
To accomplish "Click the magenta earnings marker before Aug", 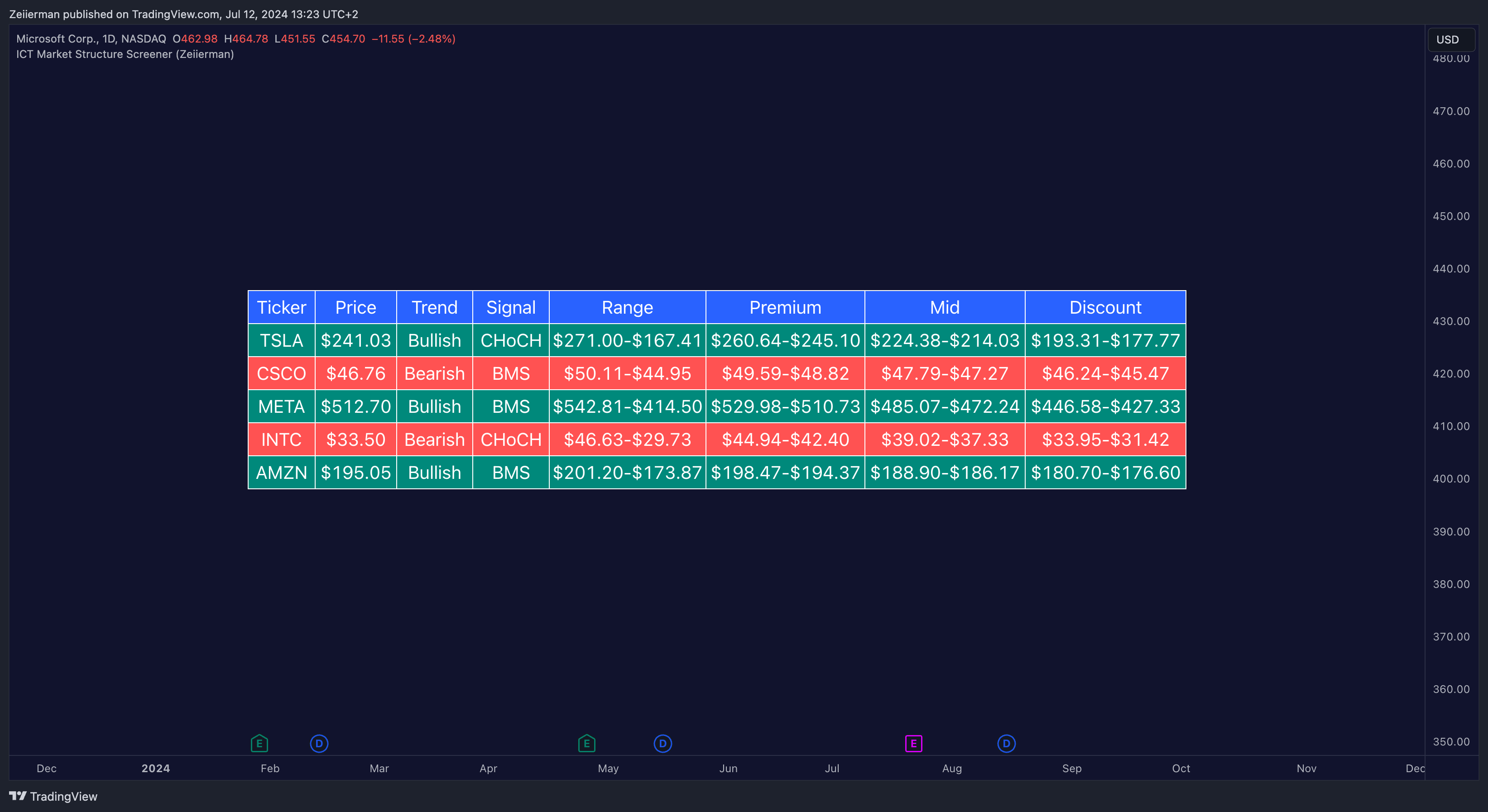I will (x=913, y=743).
